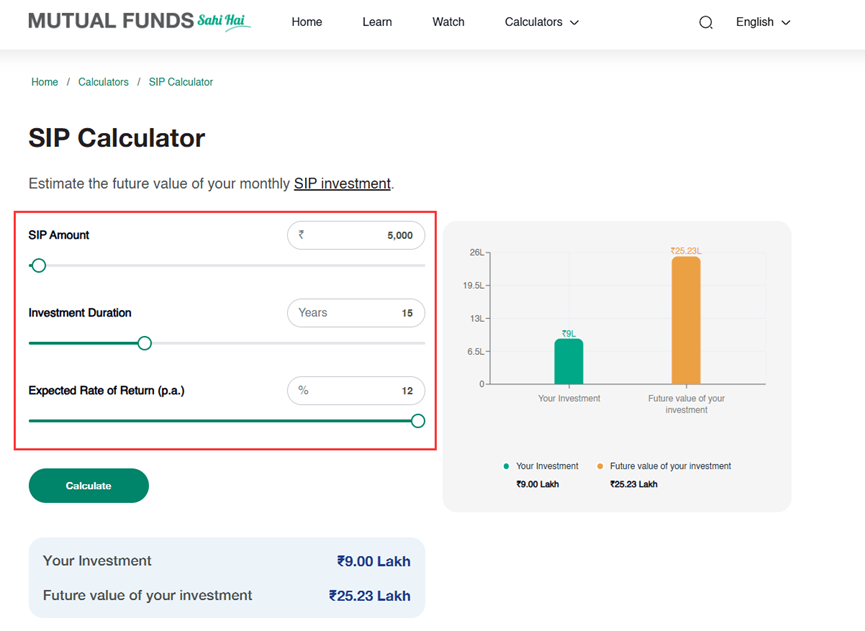Click the orange Future value bar in chart
The image size is (865, 631).
click(x=685, y=320)
